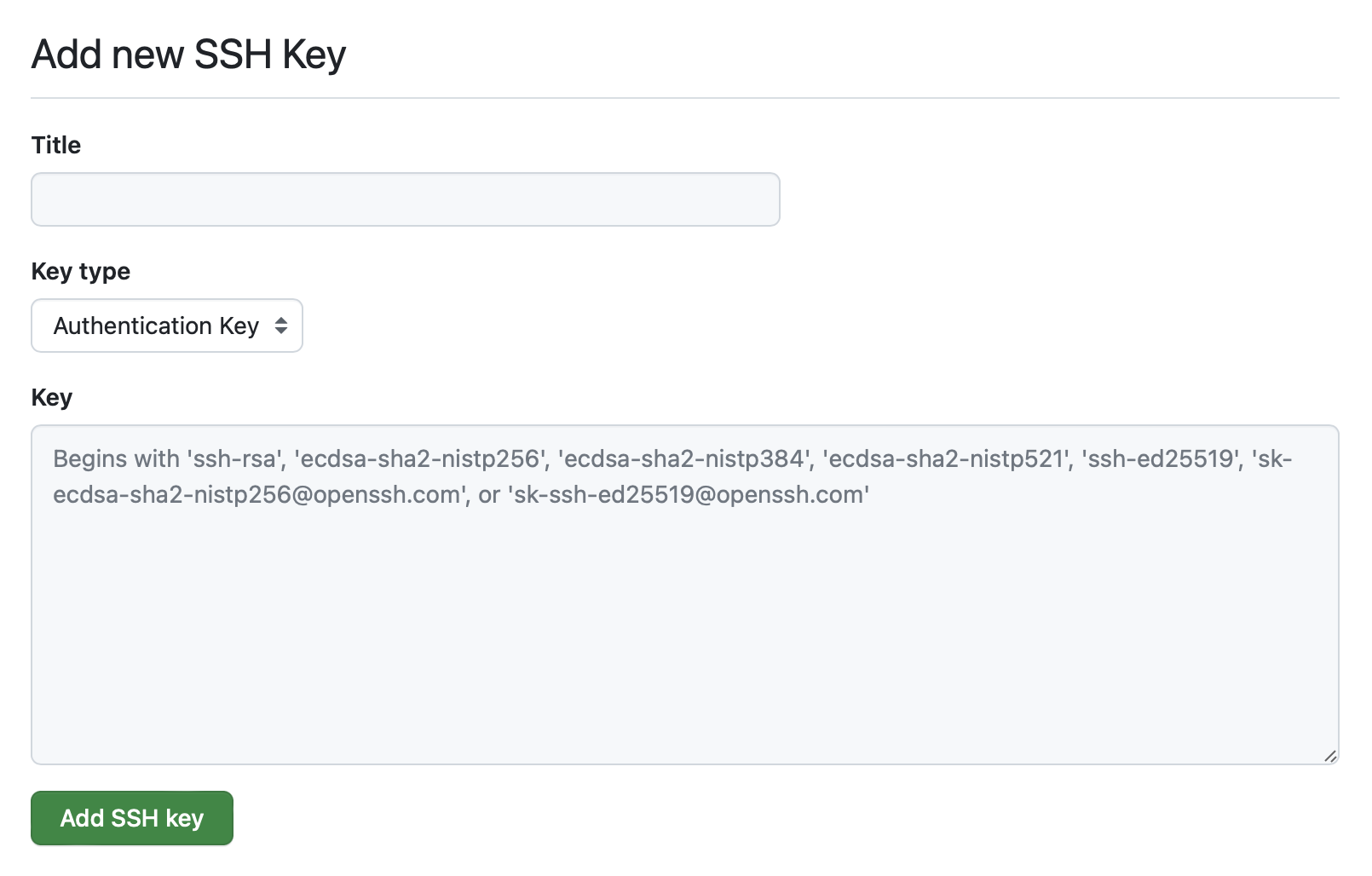Click the horizontal divider under the heading
1372x876 pixels.
click(x=685, y=98)
